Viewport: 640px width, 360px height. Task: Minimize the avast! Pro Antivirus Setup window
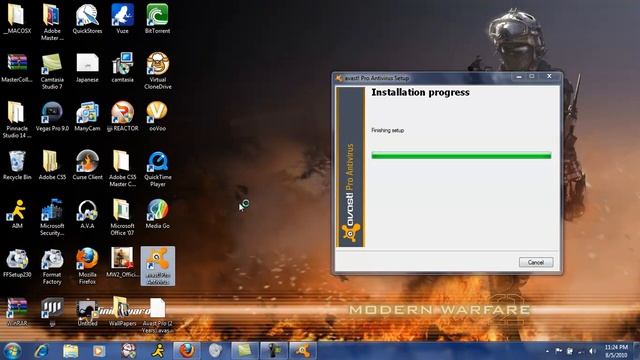click(x=519, y=77)
